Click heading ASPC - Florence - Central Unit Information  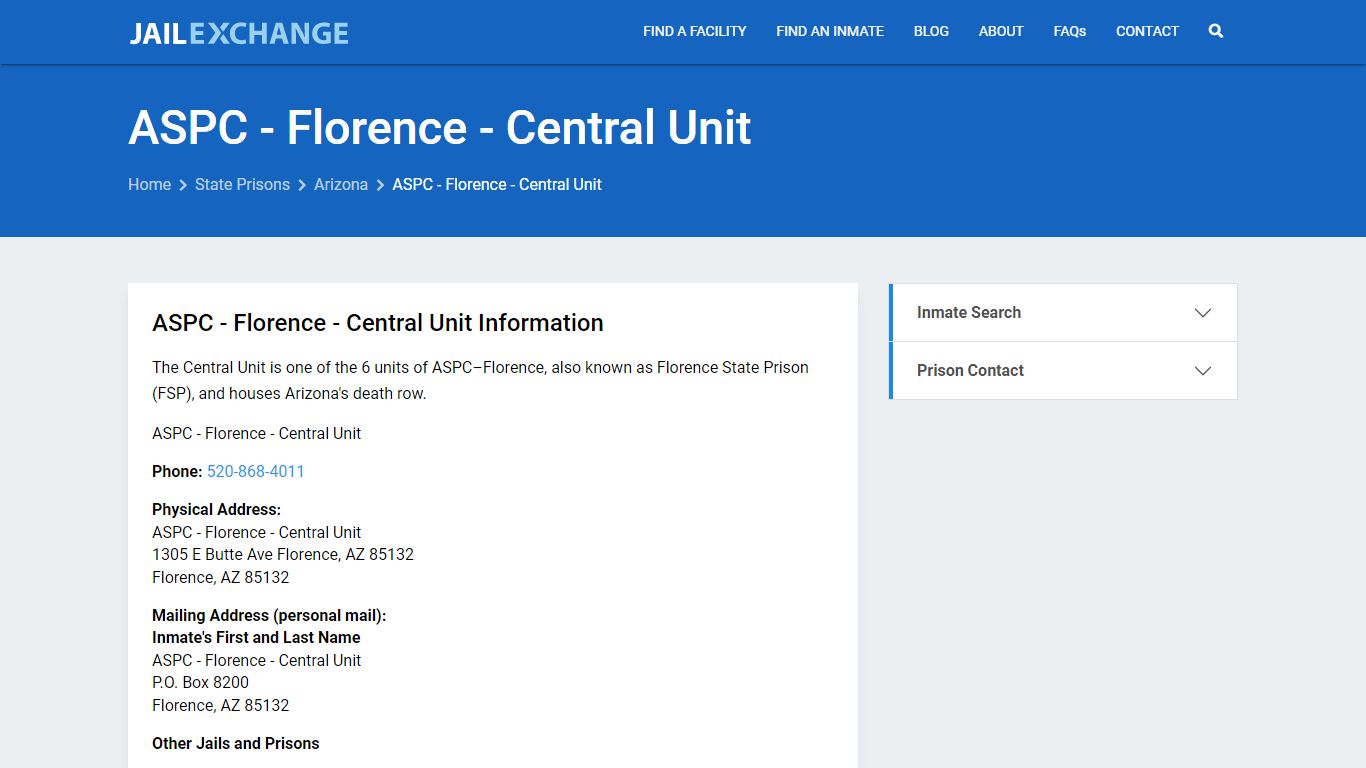[378, 323]
